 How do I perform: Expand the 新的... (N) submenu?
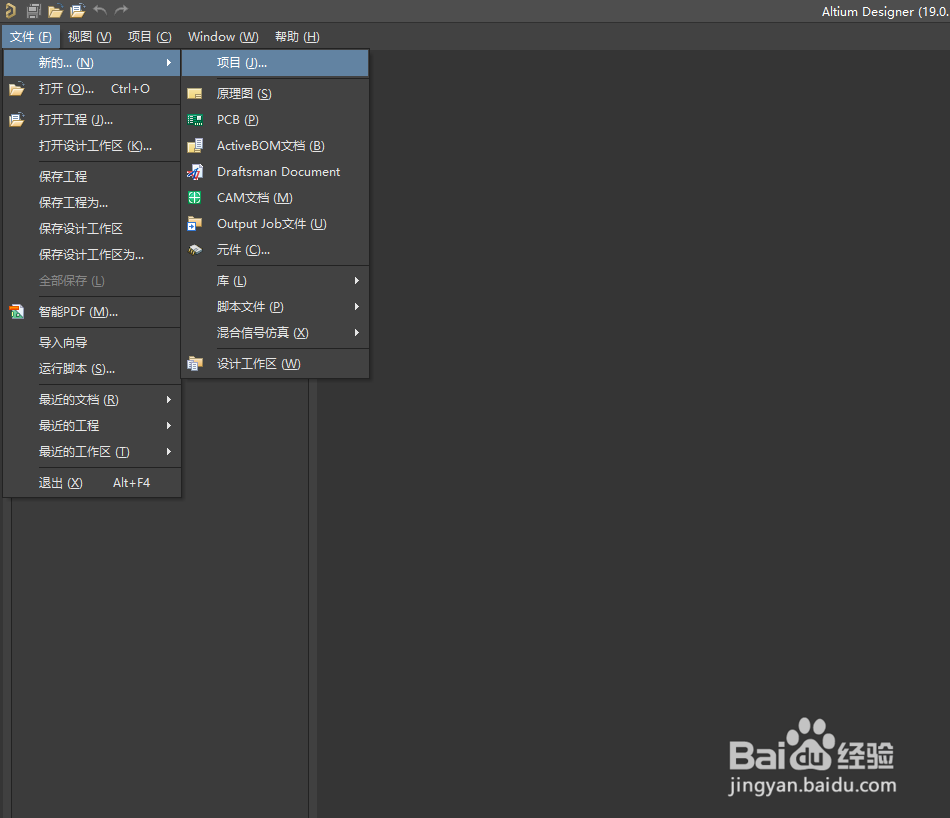pos(92,63)
